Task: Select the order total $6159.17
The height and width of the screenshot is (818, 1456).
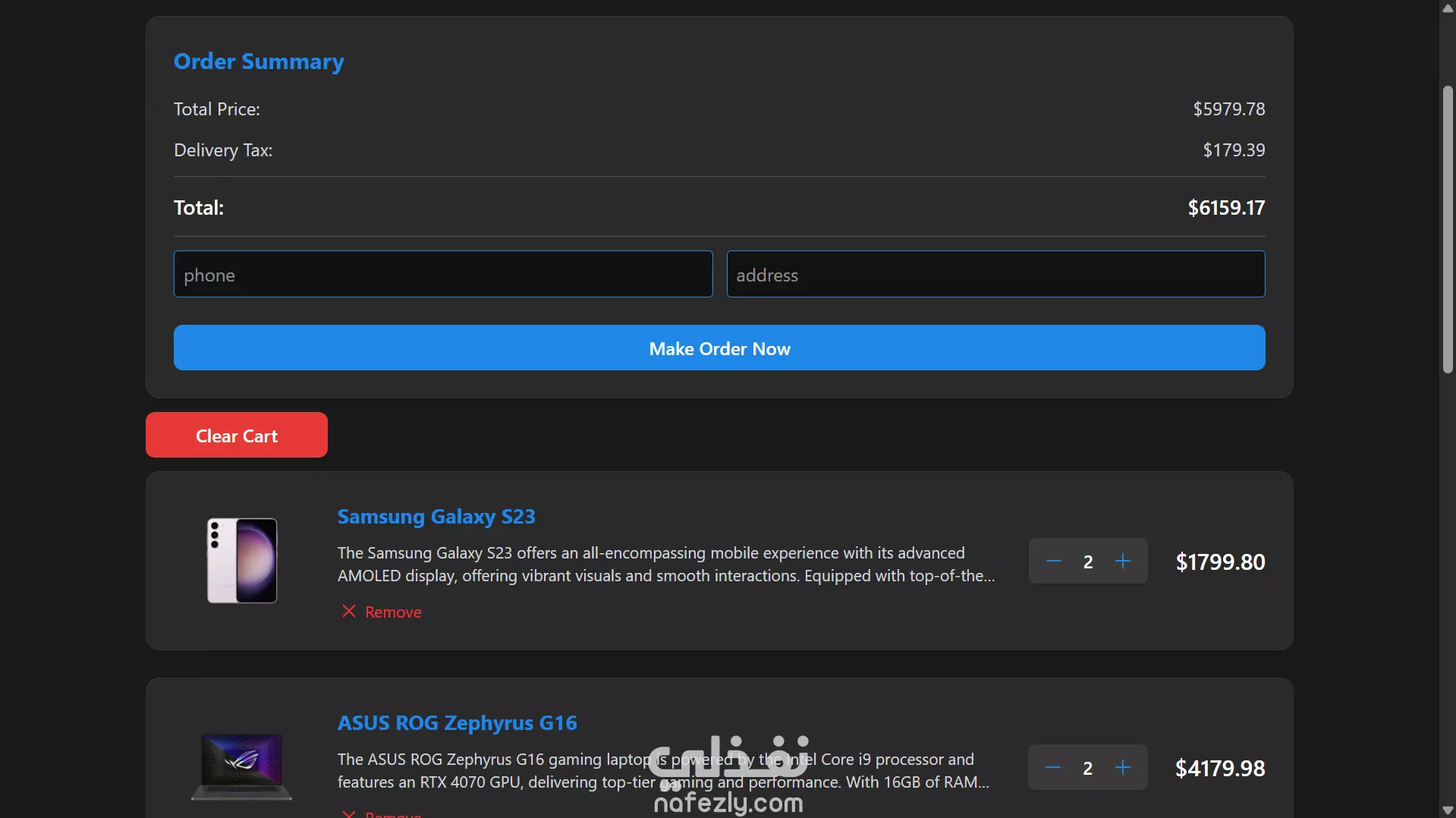Action: coord(1226,208)
